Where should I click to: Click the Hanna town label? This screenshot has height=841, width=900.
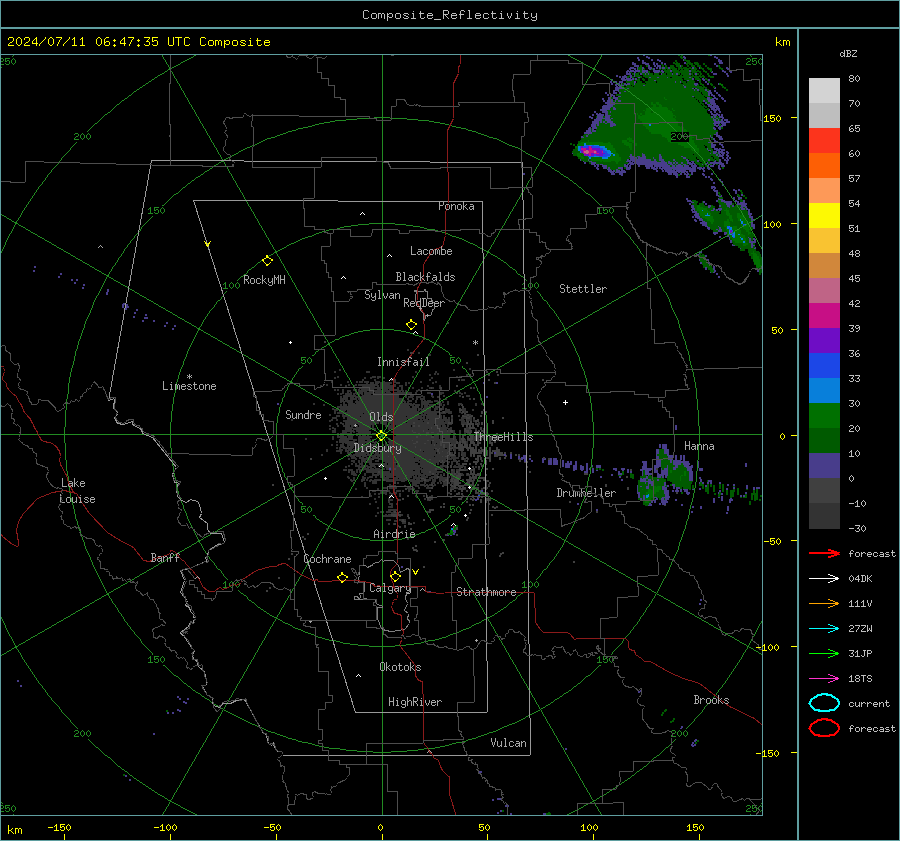coord(699,446)
